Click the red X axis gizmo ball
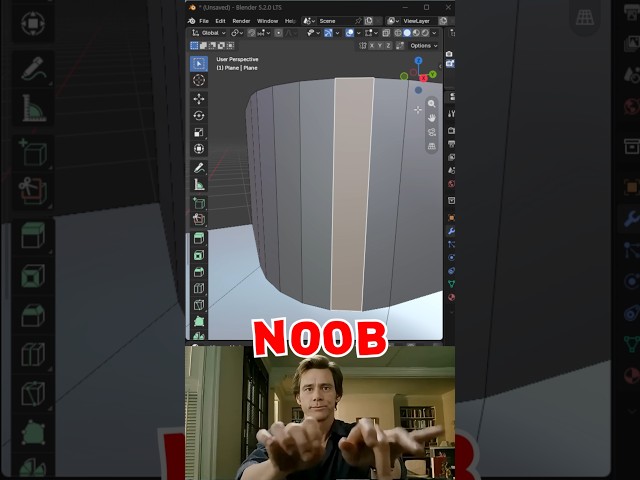This screenshot has width=640, height=480. click(423, 78)
